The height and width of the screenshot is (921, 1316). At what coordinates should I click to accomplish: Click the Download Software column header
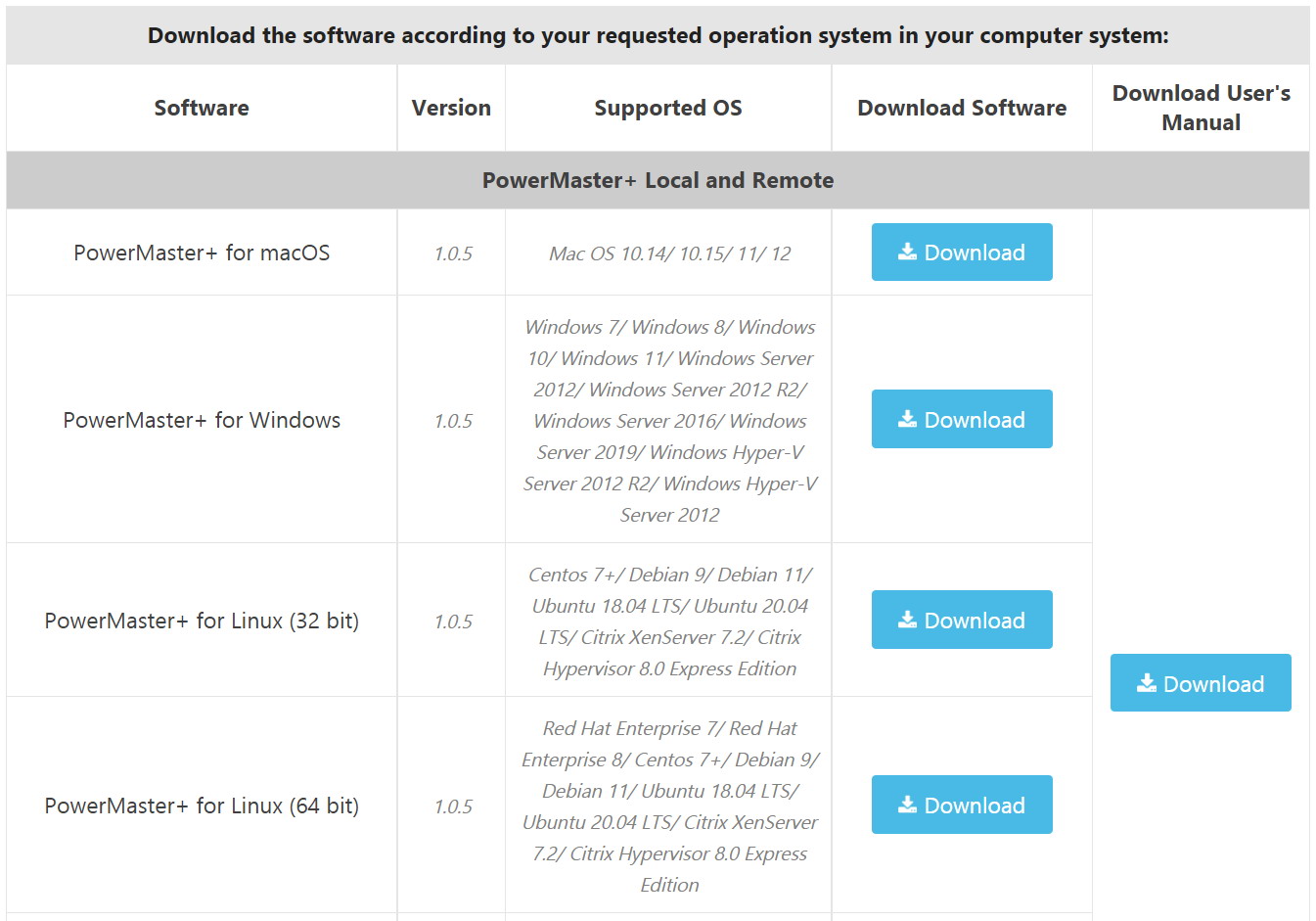962,108
